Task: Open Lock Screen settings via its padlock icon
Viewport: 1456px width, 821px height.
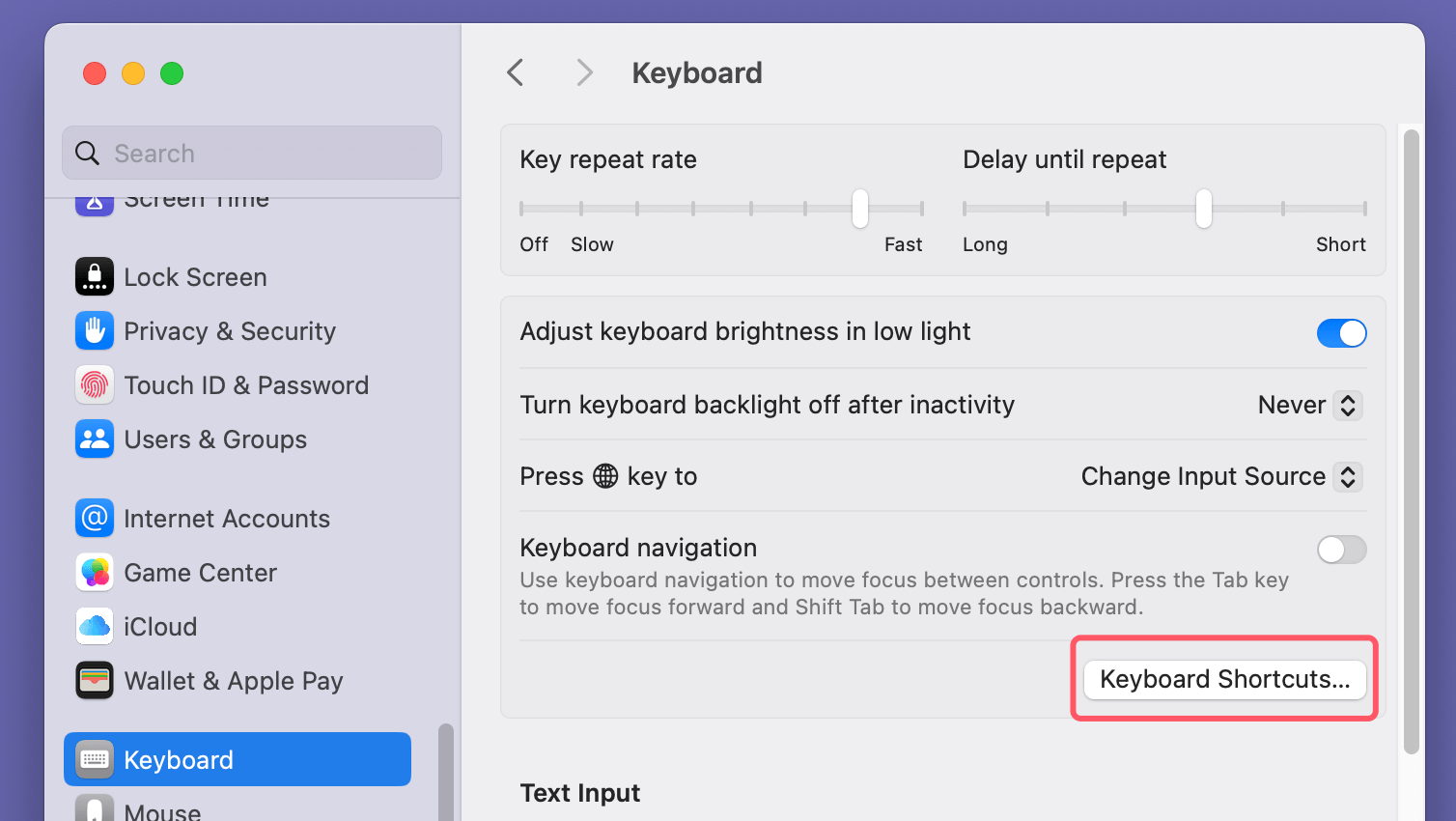Action: 94,276
